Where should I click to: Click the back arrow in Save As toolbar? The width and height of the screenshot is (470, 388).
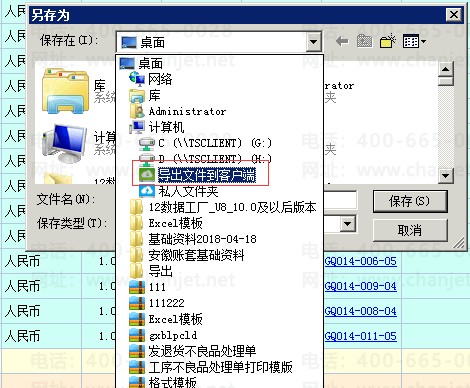(x=342, y=42)
